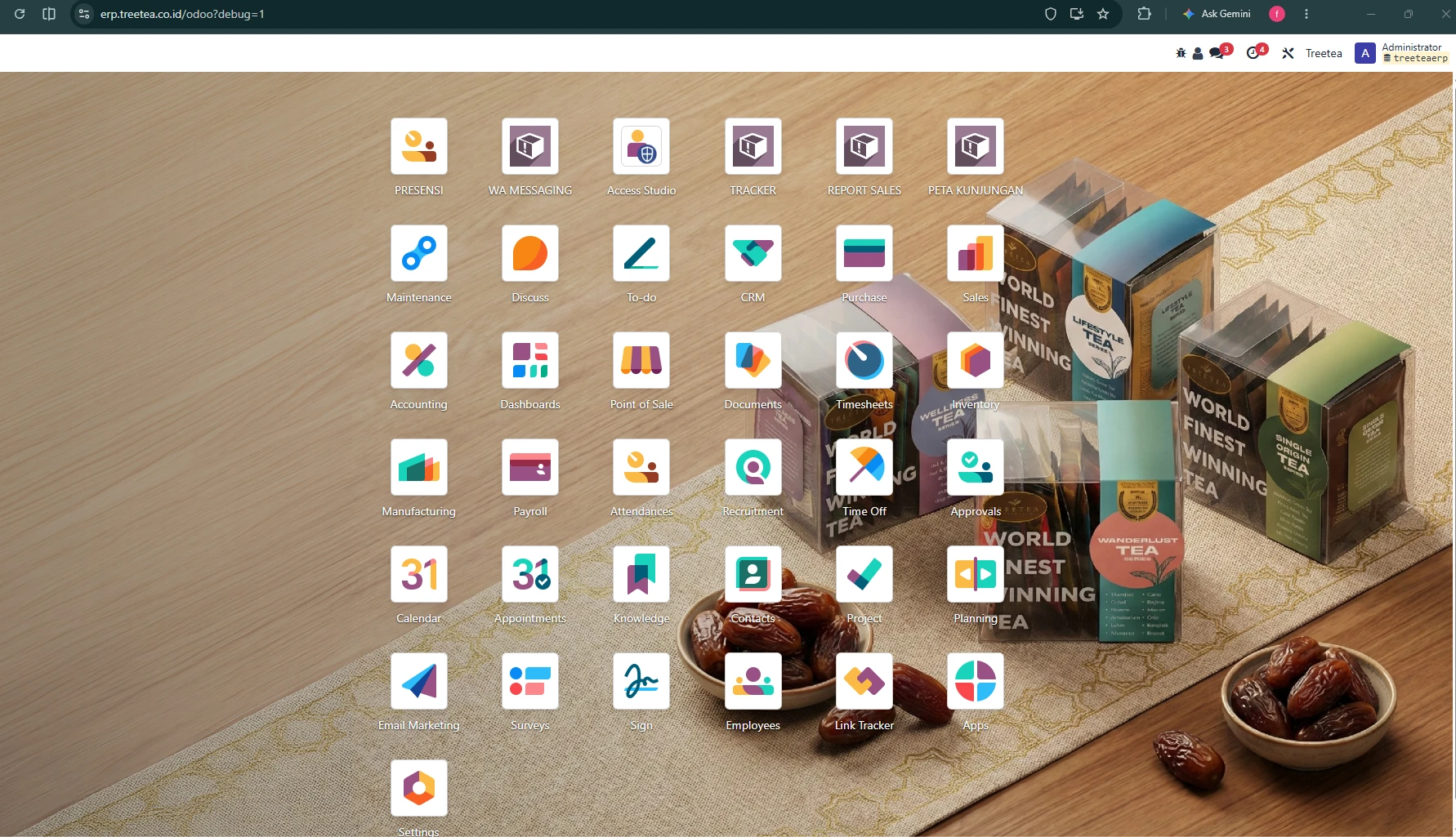Viewport: 1456px width, 837px height.
Task: Open the Treetea company switcher
Action: coord(1324,53)
